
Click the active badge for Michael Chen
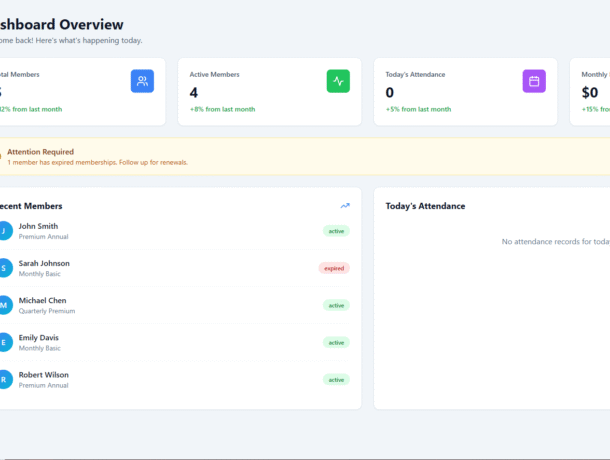336,305
